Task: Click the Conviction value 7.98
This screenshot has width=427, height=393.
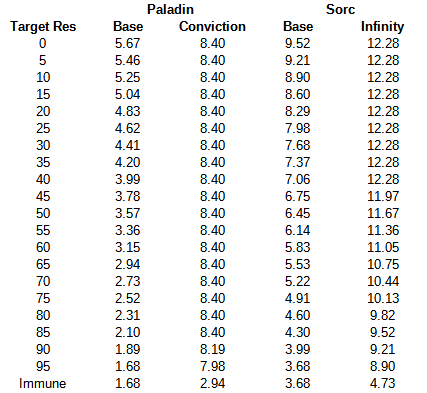Action: pyautogui.click(x=213, y=366)
